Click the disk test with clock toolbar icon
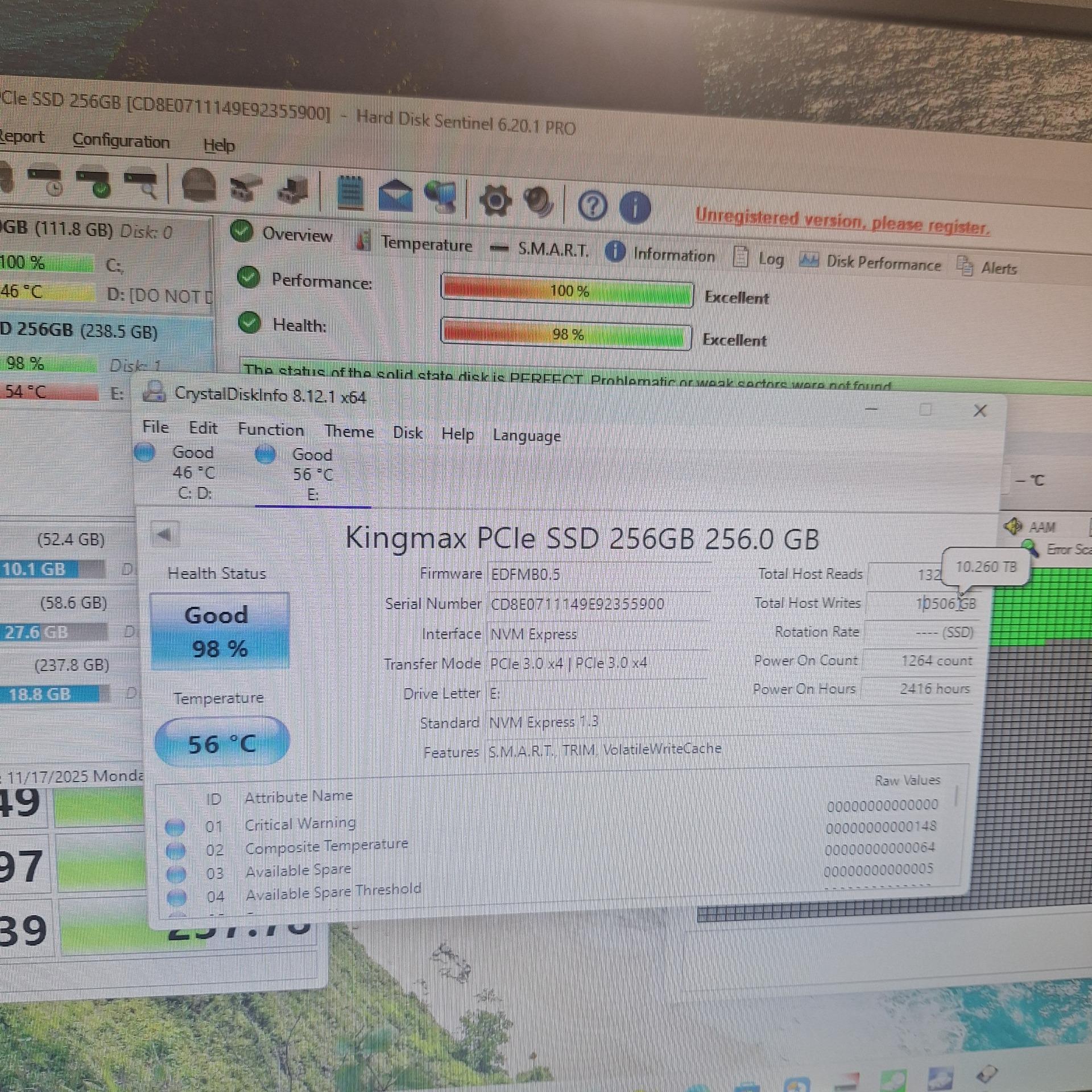The image size is (1092, 1092). [45, 180]
